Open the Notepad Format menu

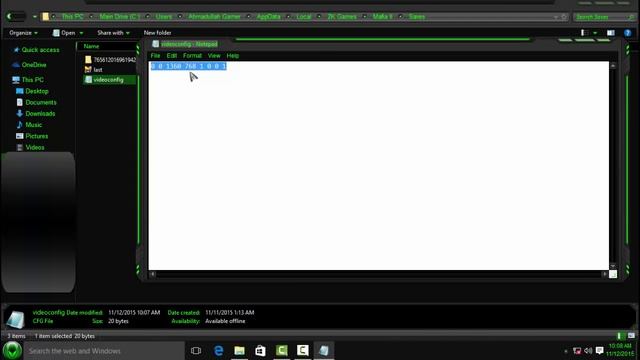tap(192, 56)
